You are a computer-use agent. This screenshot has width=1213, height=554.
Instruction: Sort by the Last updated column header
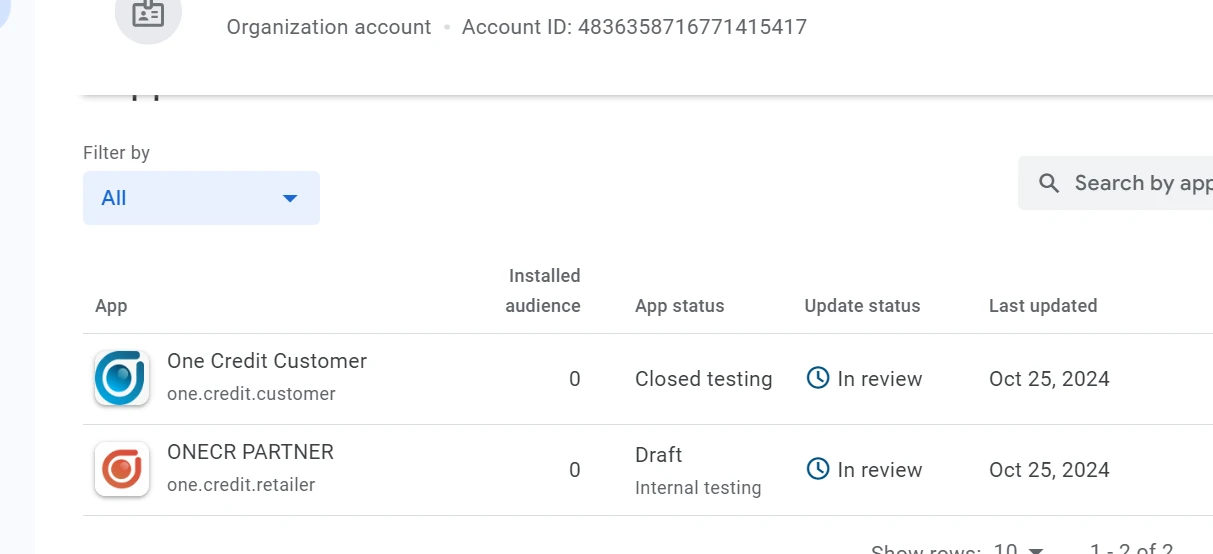tap(1043, 306)
